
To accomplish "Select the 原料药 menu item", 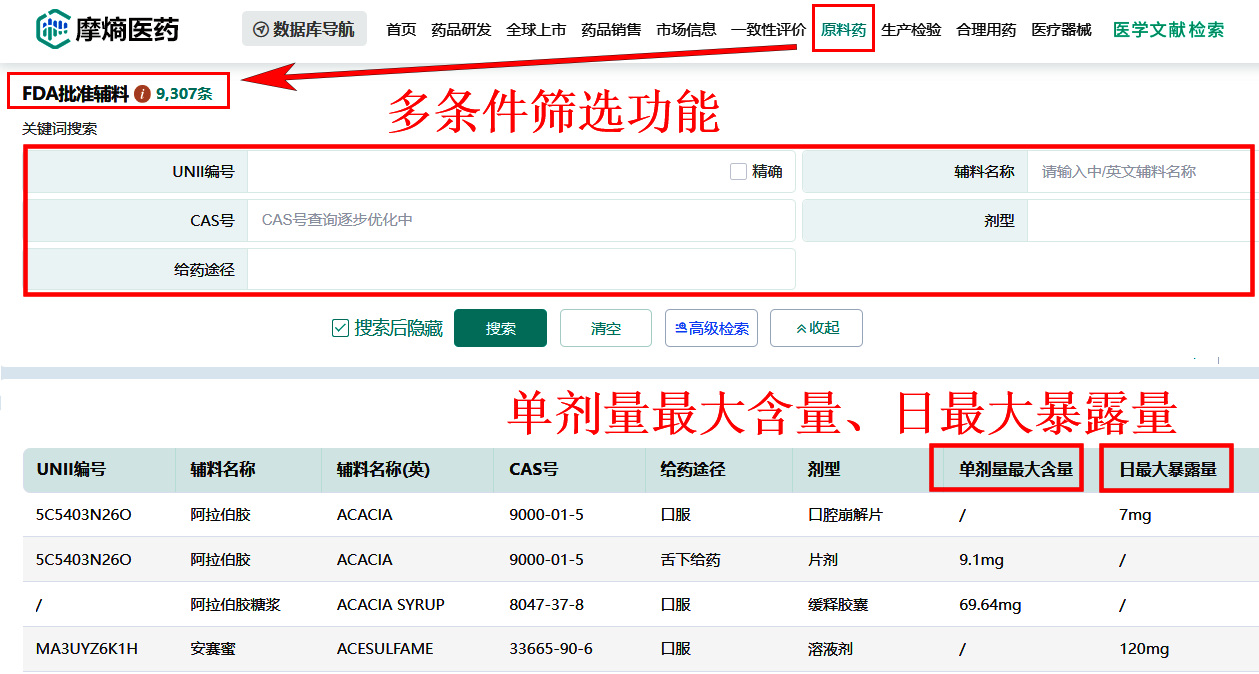I will point(843,29).
